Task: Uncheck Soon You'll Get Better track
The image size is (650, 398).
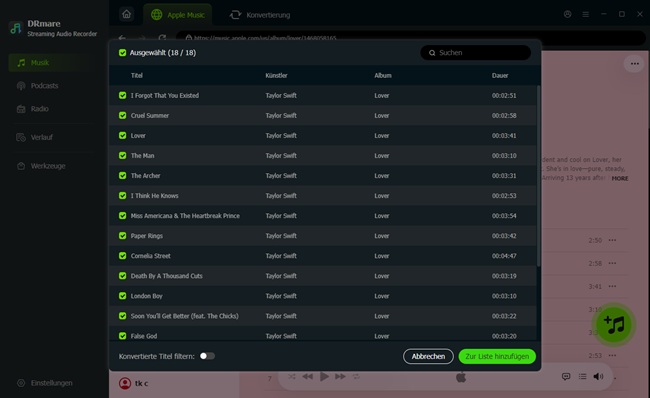Action: click(122, 316)
